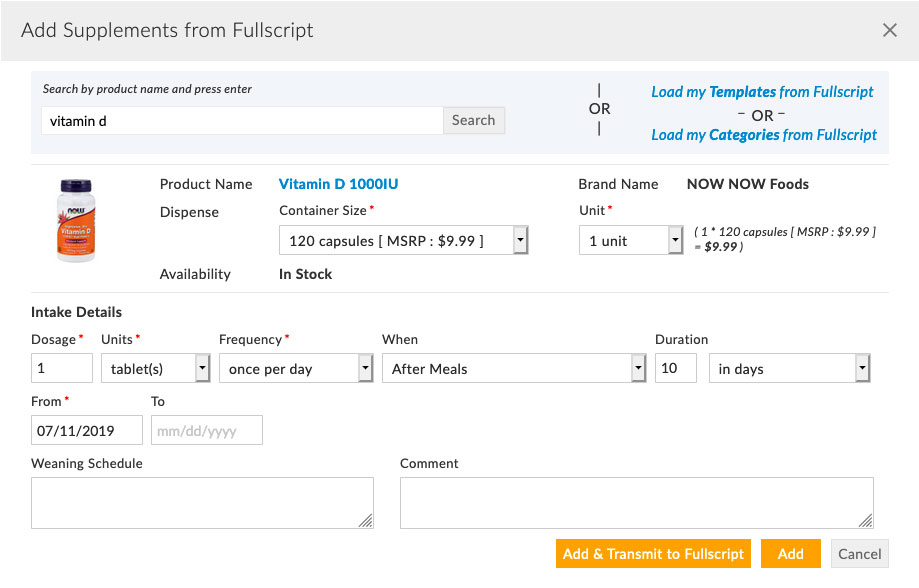Image resolution: width=919 pixels, height=588 pixels.
Task: Close the Add Supplements dialog
Action: pyautogui.click(x=889, y=30)
